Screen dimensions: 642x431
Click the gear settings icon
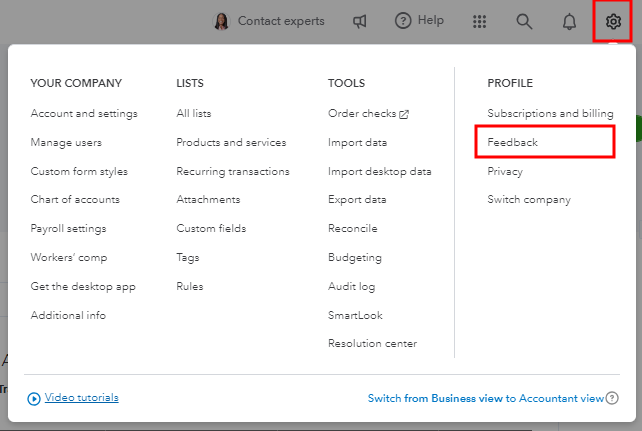pyautogui.click(x=613, y=21)
